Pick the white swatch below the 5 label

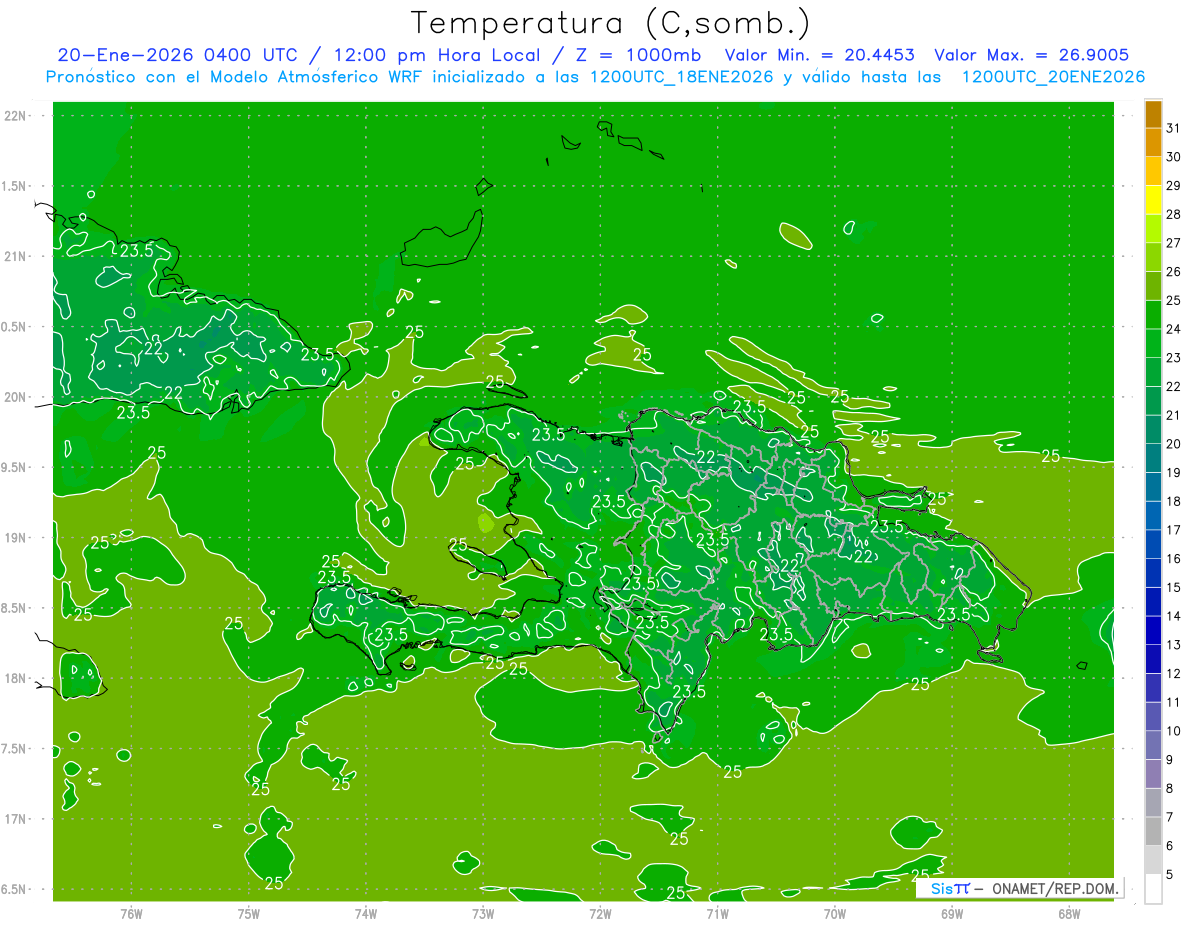coord(1153,889)
